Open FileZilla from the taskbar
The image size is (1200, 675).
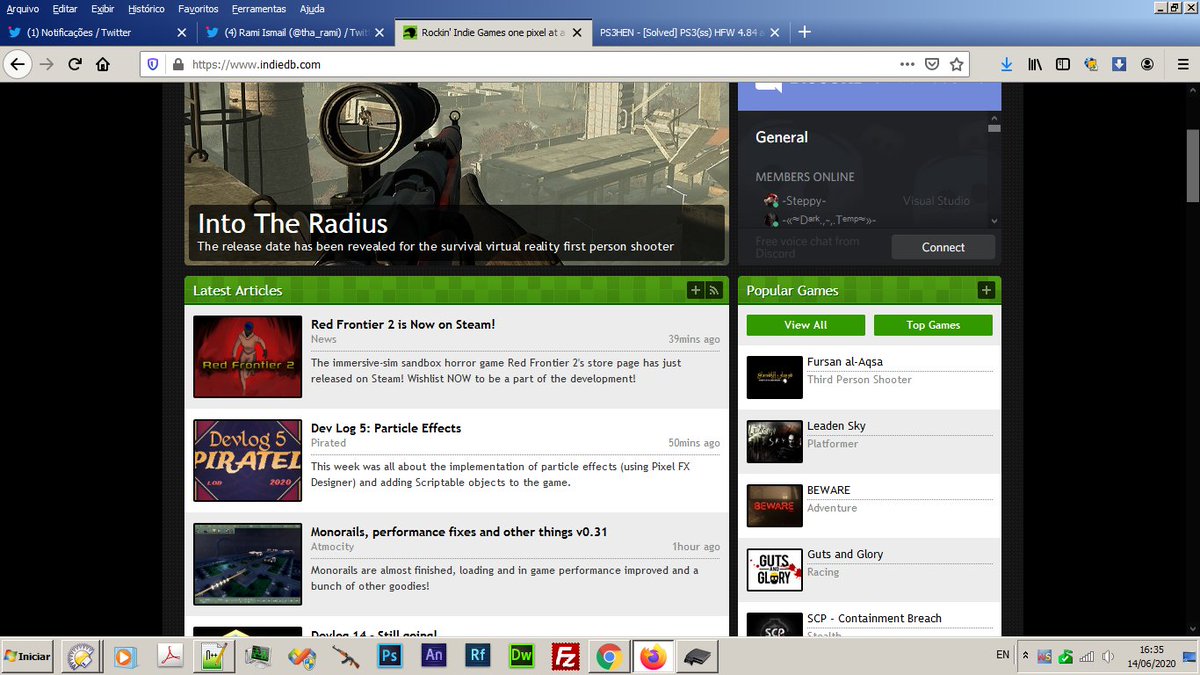(567, 656)
